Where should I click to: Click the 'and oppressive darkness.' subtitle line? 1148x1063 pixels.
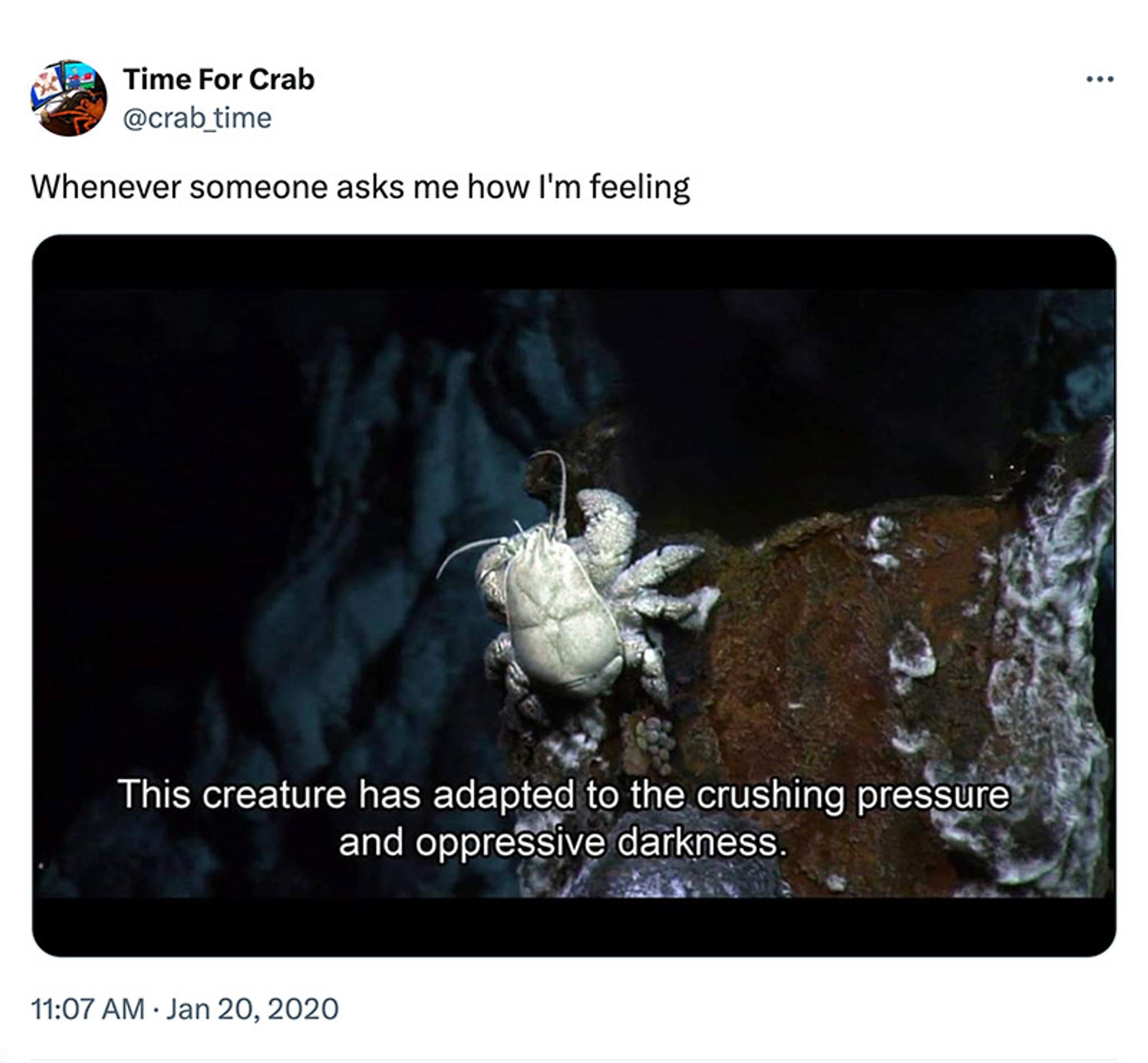[x=562, y=843]
